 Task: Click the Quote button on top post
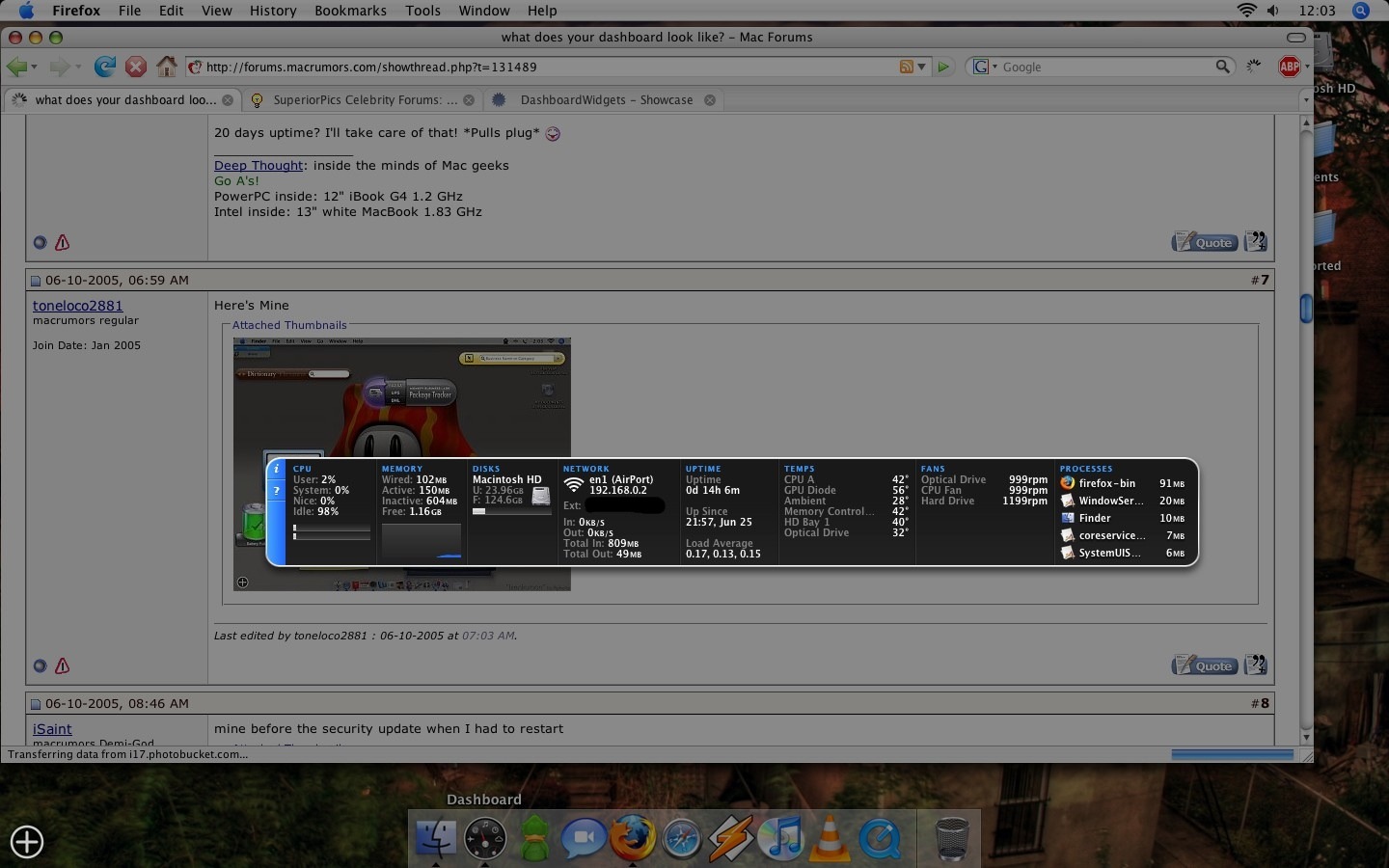coord(1205,242)
